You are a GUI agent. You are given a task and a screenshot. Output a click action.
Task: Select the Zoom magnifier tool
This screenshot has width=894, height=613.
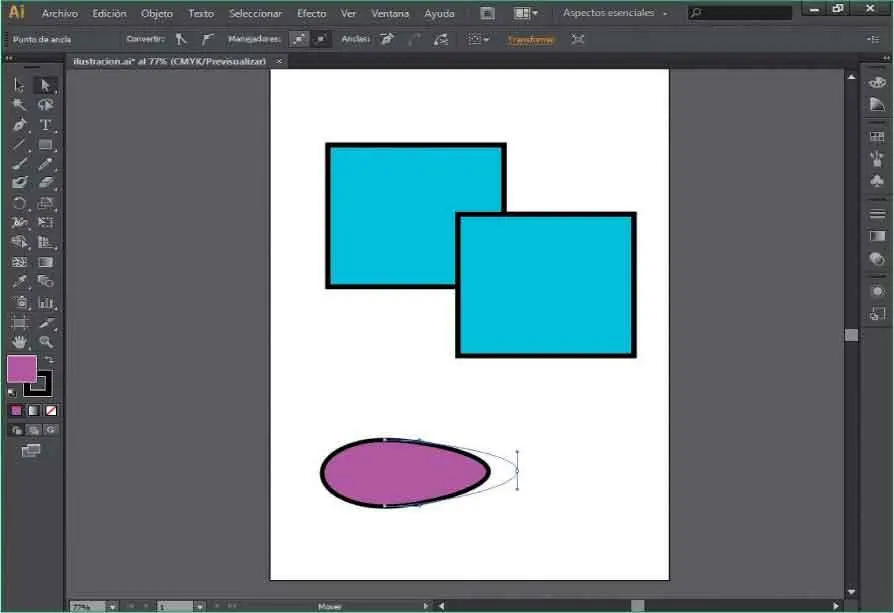pos(45,342)
